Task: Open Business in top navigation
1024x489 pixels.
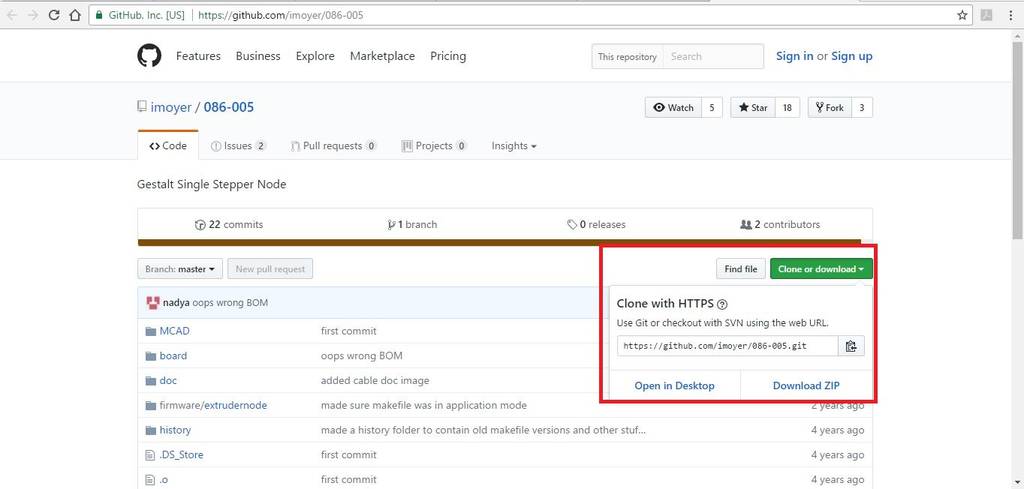Action: 258,56
